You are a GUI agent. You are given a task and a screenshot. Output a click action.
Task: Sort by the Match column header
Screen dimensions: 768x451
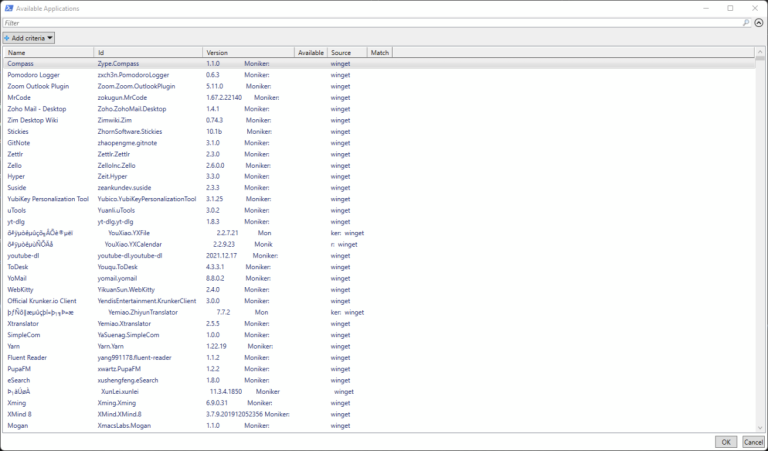[x=380, y=52]
